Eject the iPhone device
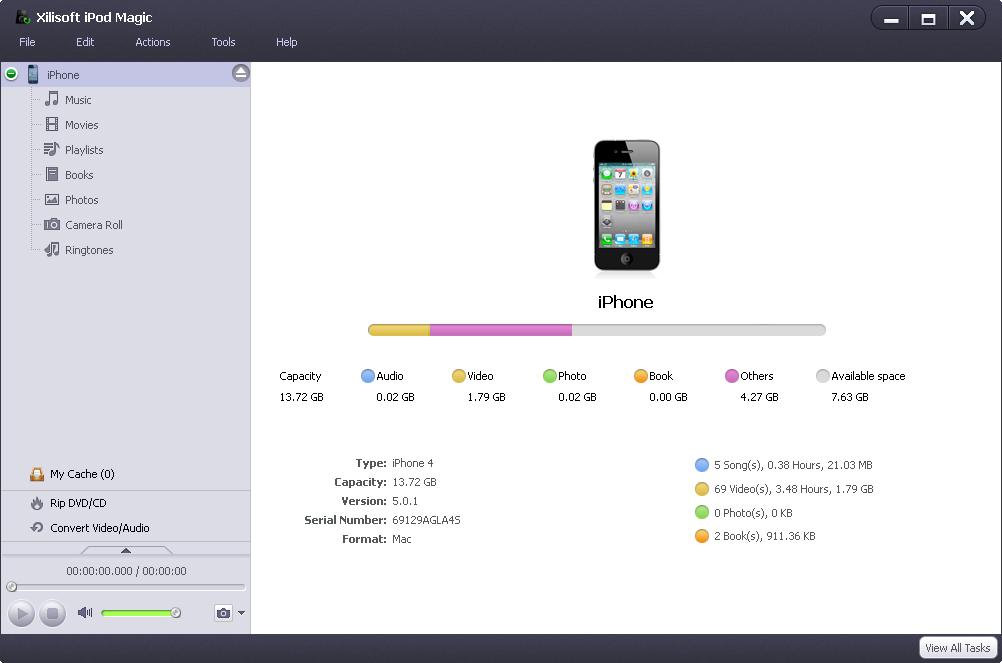Image resolution: width=1002 pixels, height=663 pixels. point(240,73)
